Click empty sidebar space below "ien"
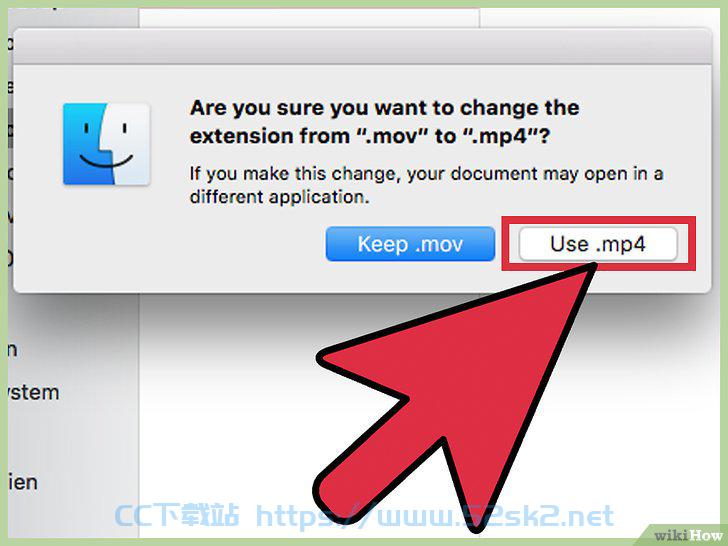The height and width of the screenshot is (546, 728). coord(70,515)
